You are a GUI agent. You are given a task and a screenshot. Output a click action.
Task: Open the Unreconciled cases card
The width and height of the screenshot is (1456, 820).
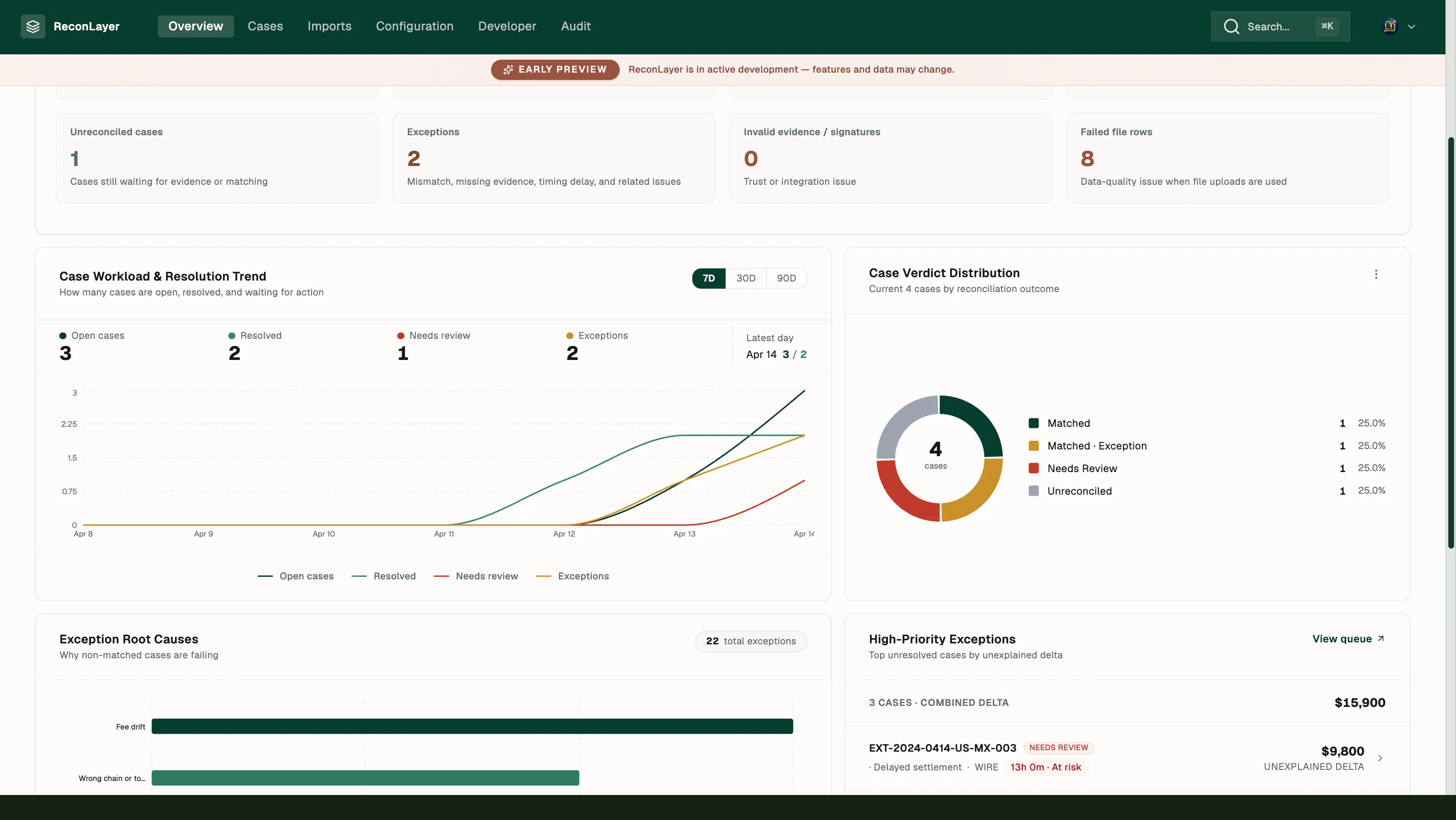coord(217,158)
